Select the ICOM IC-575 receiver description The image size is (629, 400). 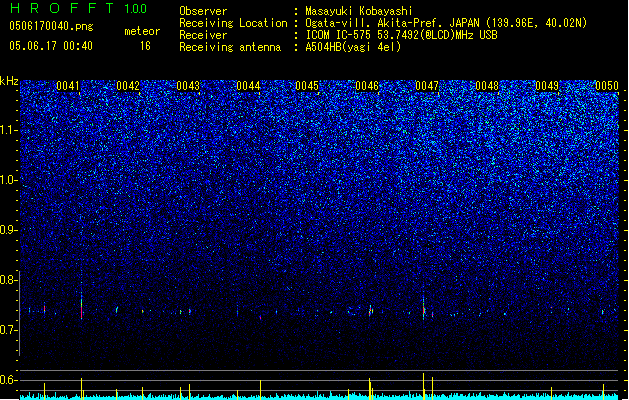click(401, 35)
